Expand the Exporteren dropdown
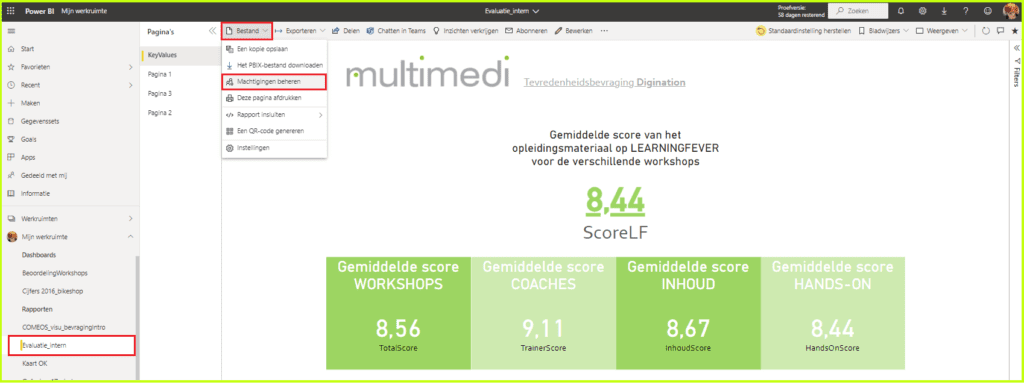 300,31
